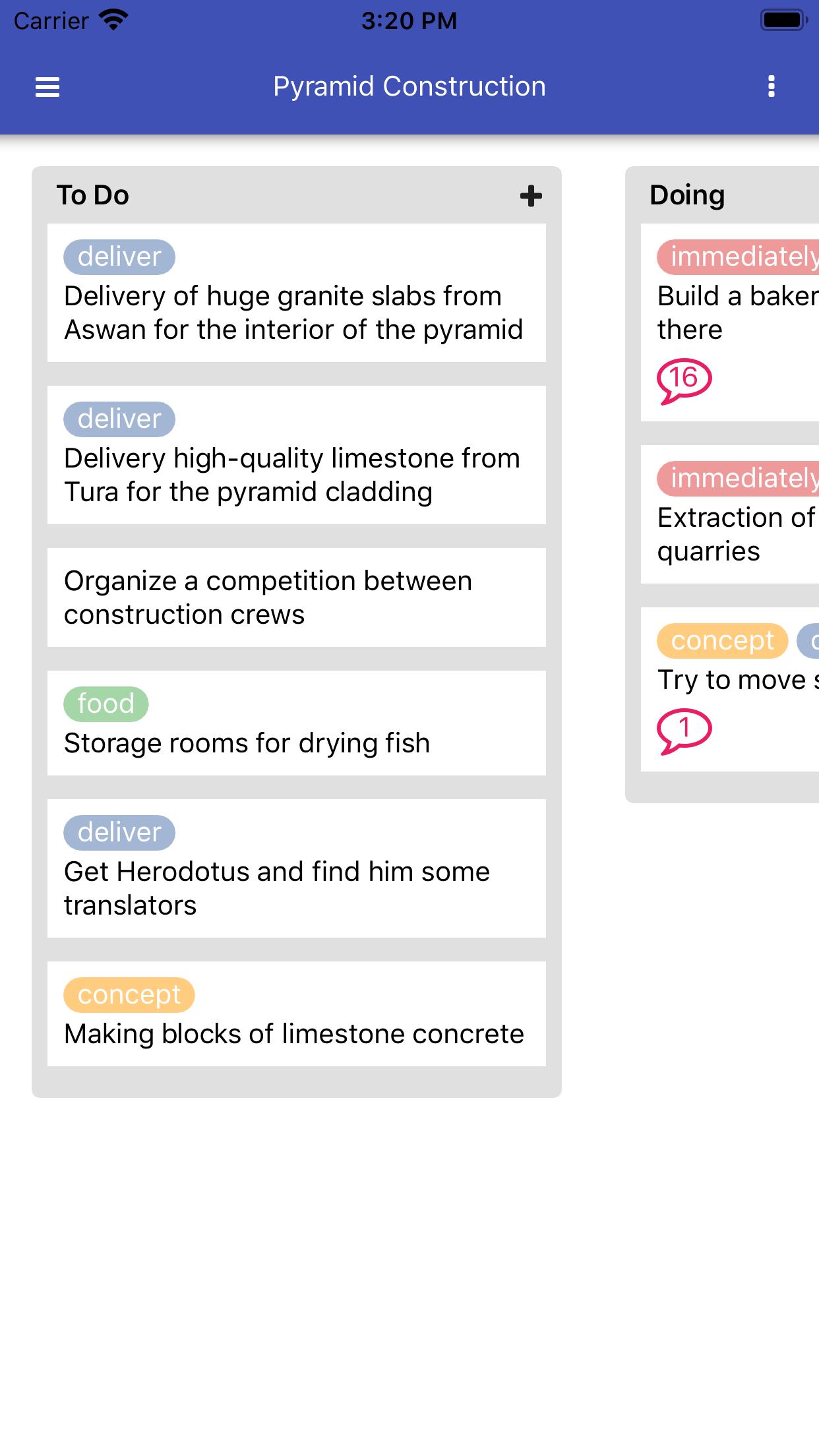The width and height of the screenshot is (819, 1456).
Task: Open Organize a competition between crews card
Action: pos(297,597)
